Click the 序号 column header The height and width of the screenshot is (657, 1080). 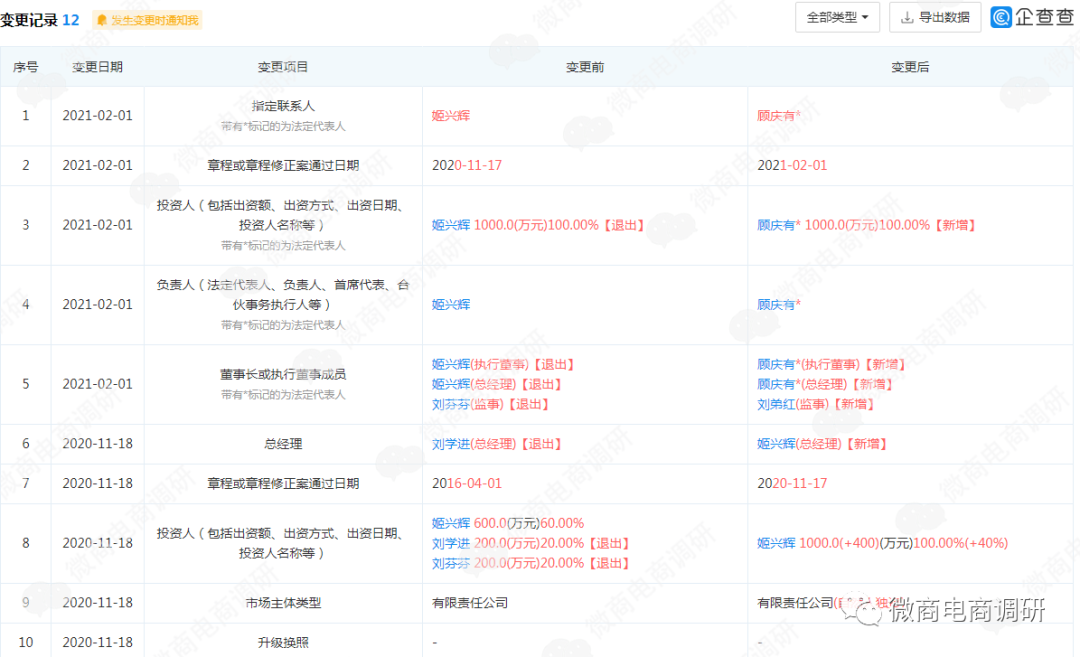(25, 67)
